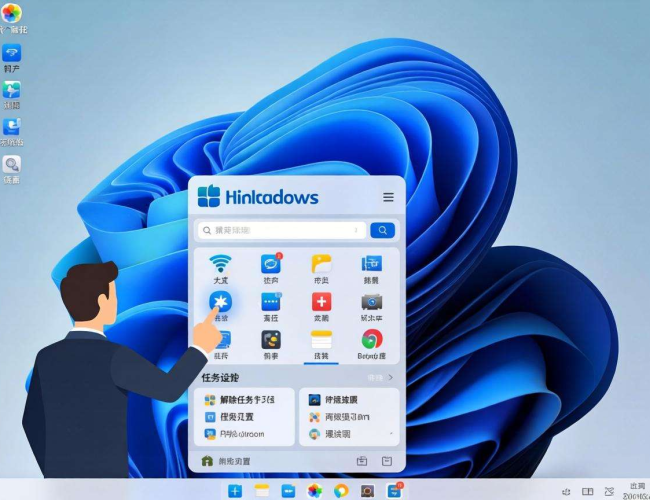
Task: Open the Chrome-like browser icon in grid
Action: pos(372,340)
